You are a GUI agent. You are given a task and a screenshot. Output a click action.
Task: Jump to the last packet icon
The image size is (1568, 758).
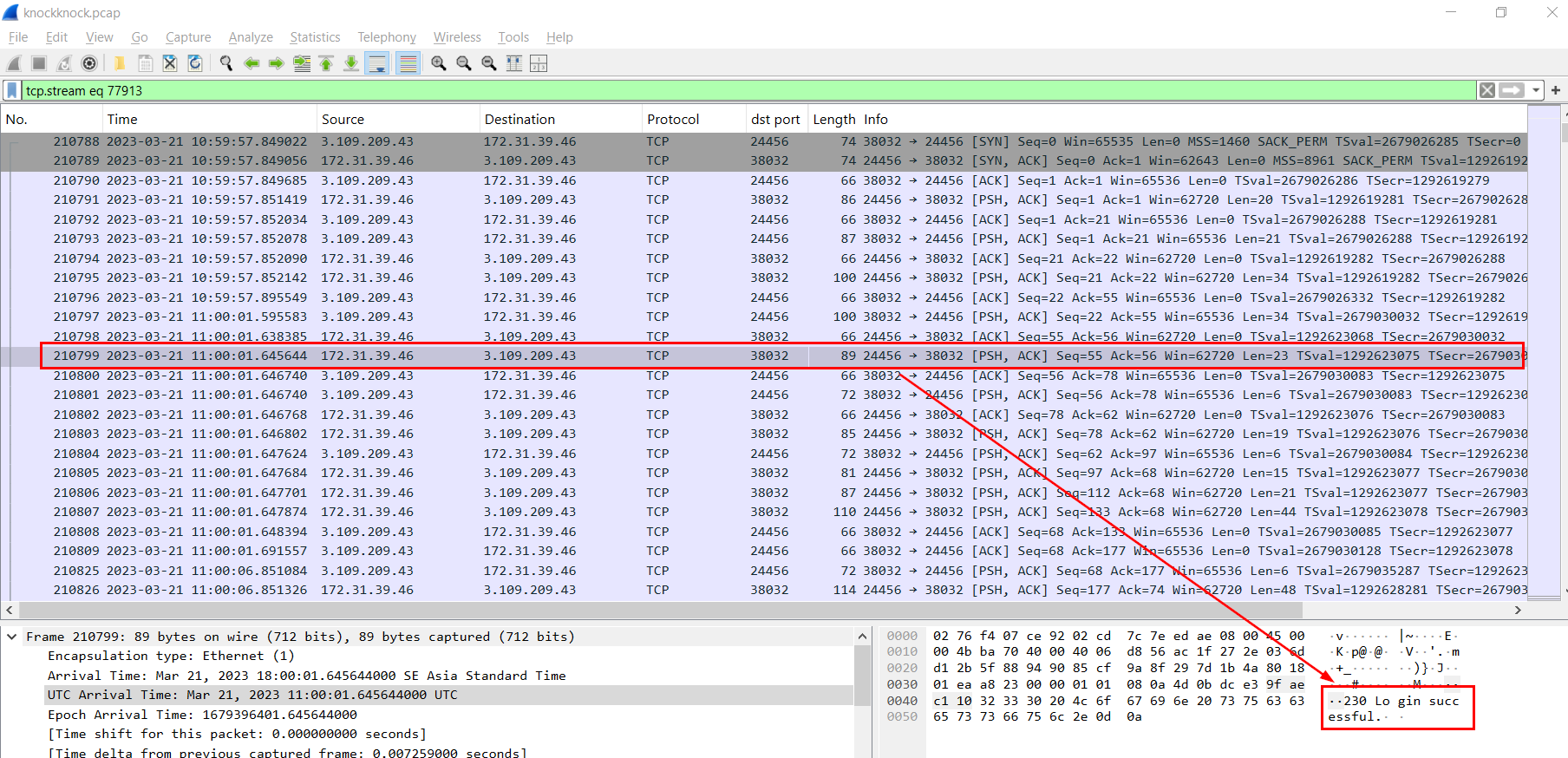(x=351, y=63)
